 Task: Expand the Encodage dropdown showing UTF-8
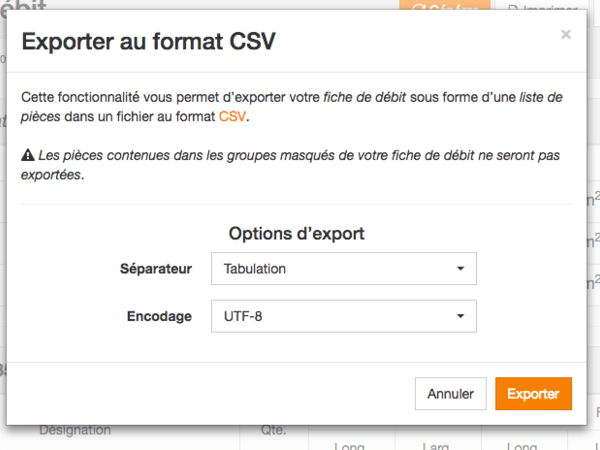[344, 316]
